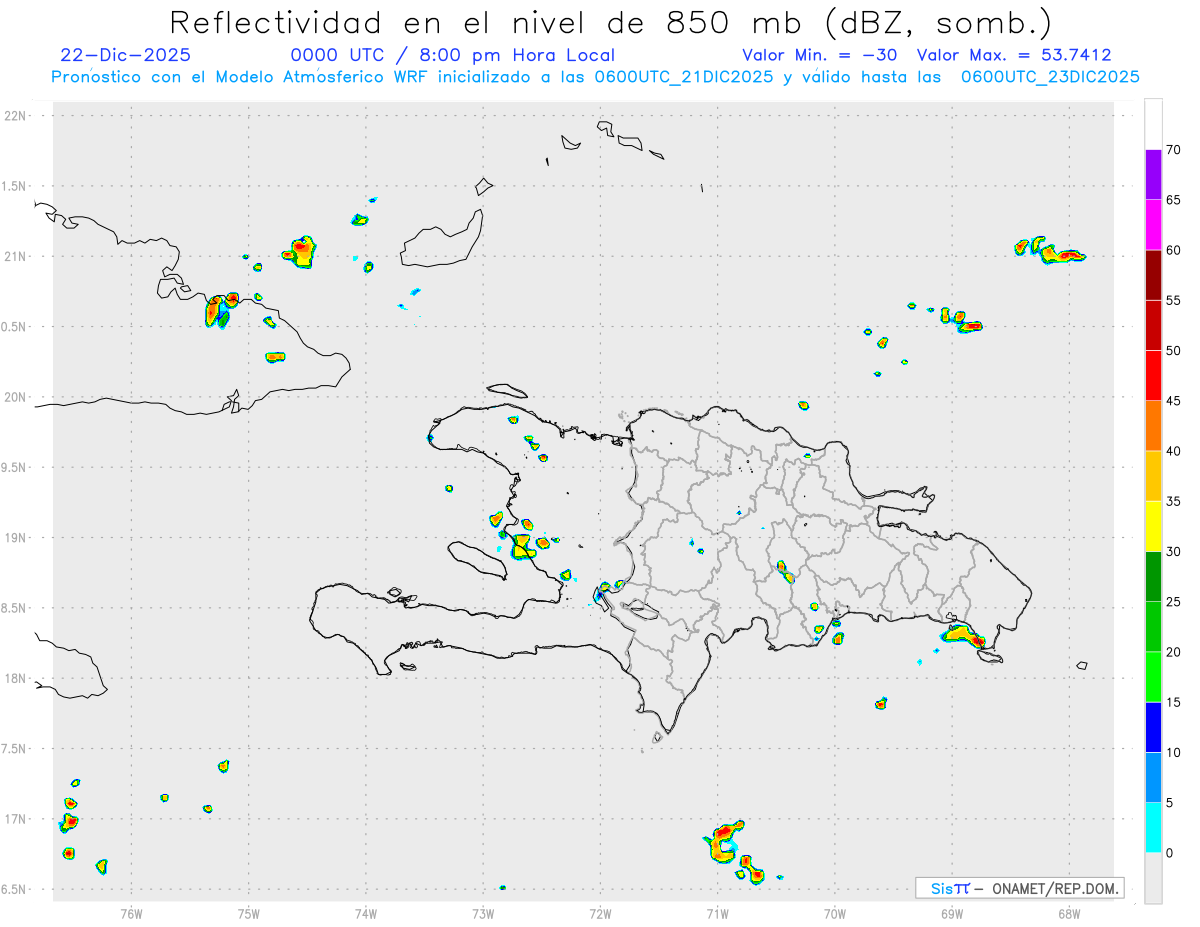This screenshot has height=927, width=1200.
Task: Click the white top segment of colorbar
Action: [1153, 124]
